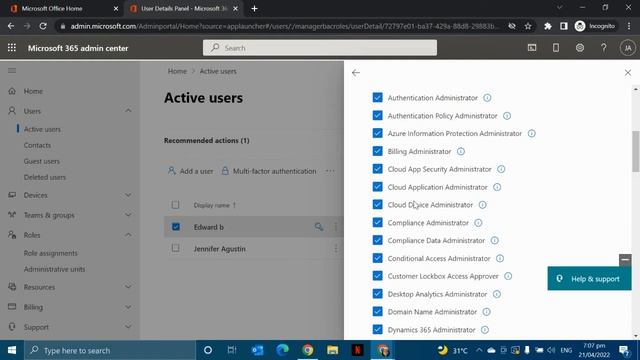640x360 pixels.
Task: Uncheck Authentication Administrator role
Action: (x=378, y=98)
